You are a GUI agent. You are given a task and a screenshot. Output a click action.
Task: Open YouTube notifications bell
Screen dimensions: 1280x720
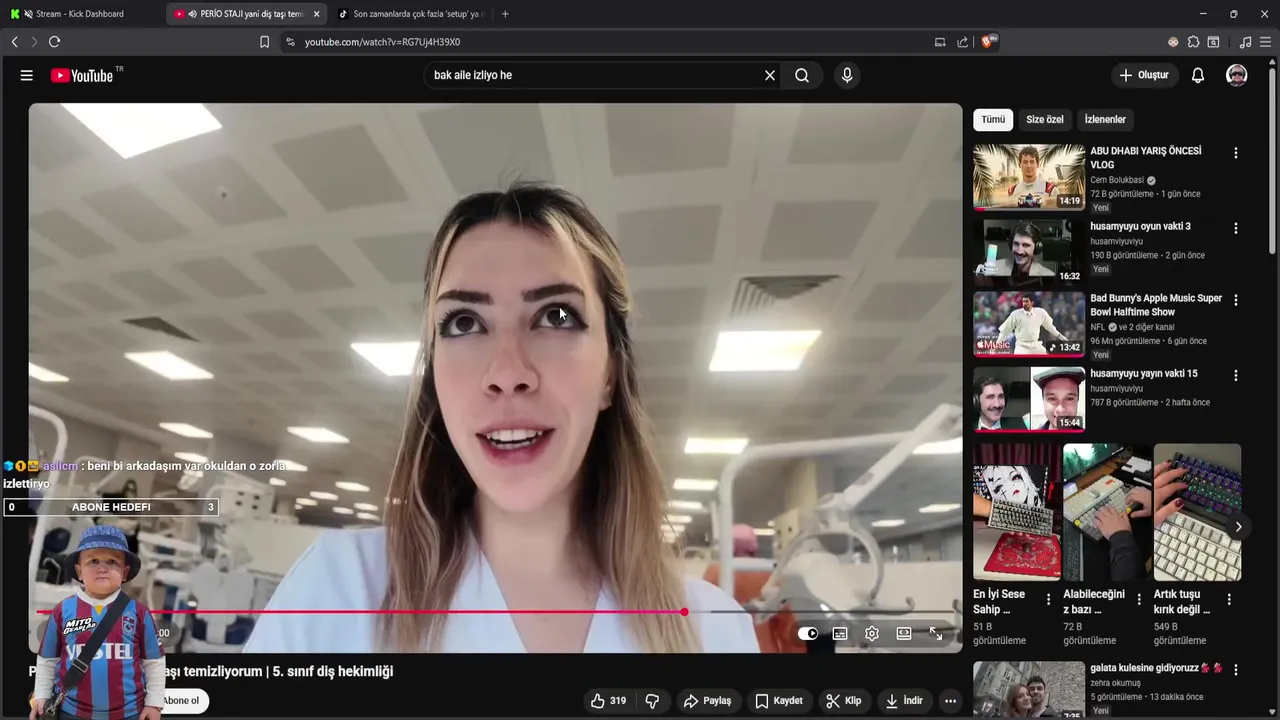coord(1198,75)
